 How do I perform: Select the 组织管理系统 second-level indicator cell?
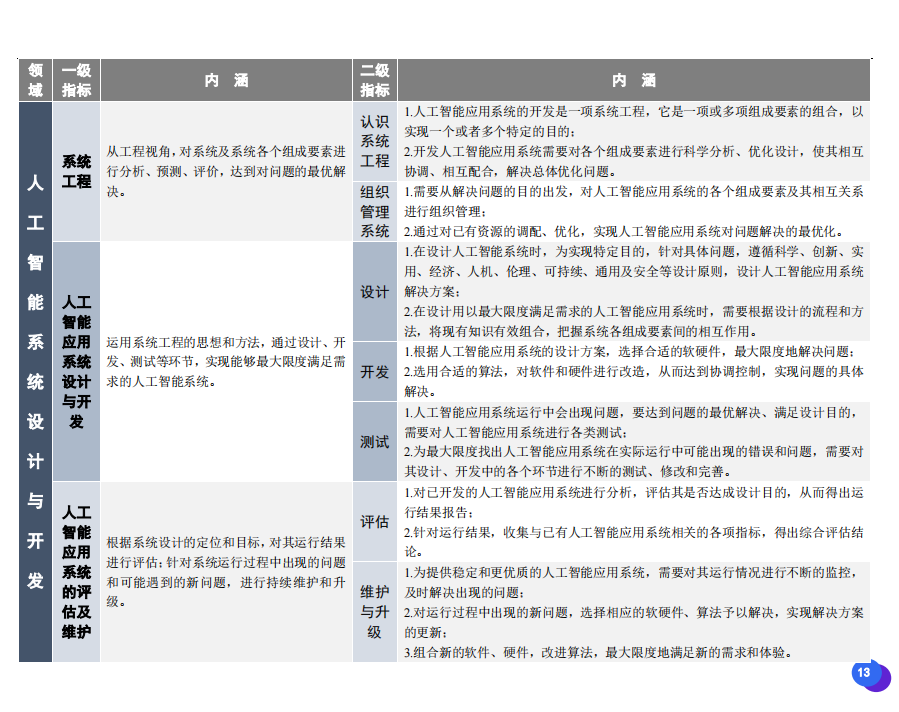pos(375,211)
